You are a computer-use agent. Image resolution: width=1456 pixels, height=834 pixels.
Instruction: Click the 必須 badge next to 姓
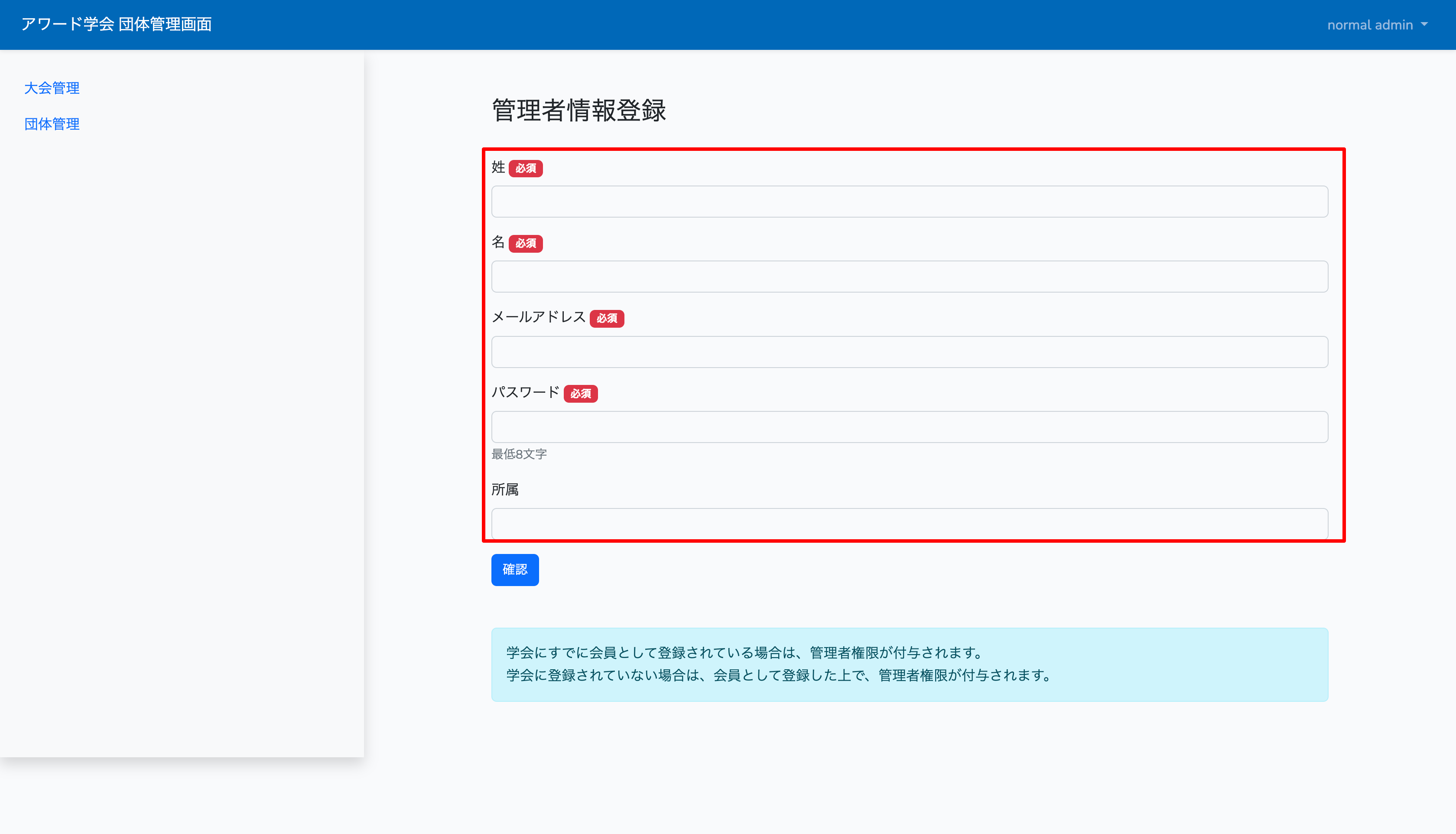(525, 168)
